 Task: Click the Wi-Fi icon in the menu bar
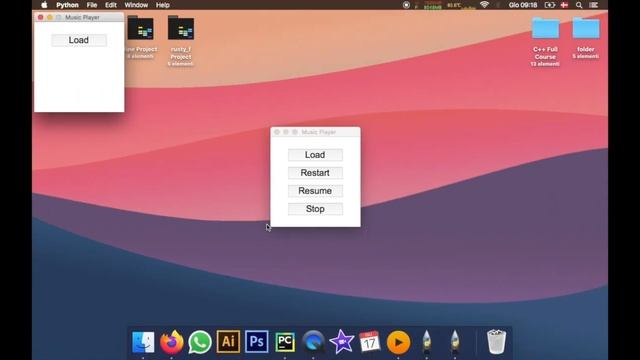(484, 5)
